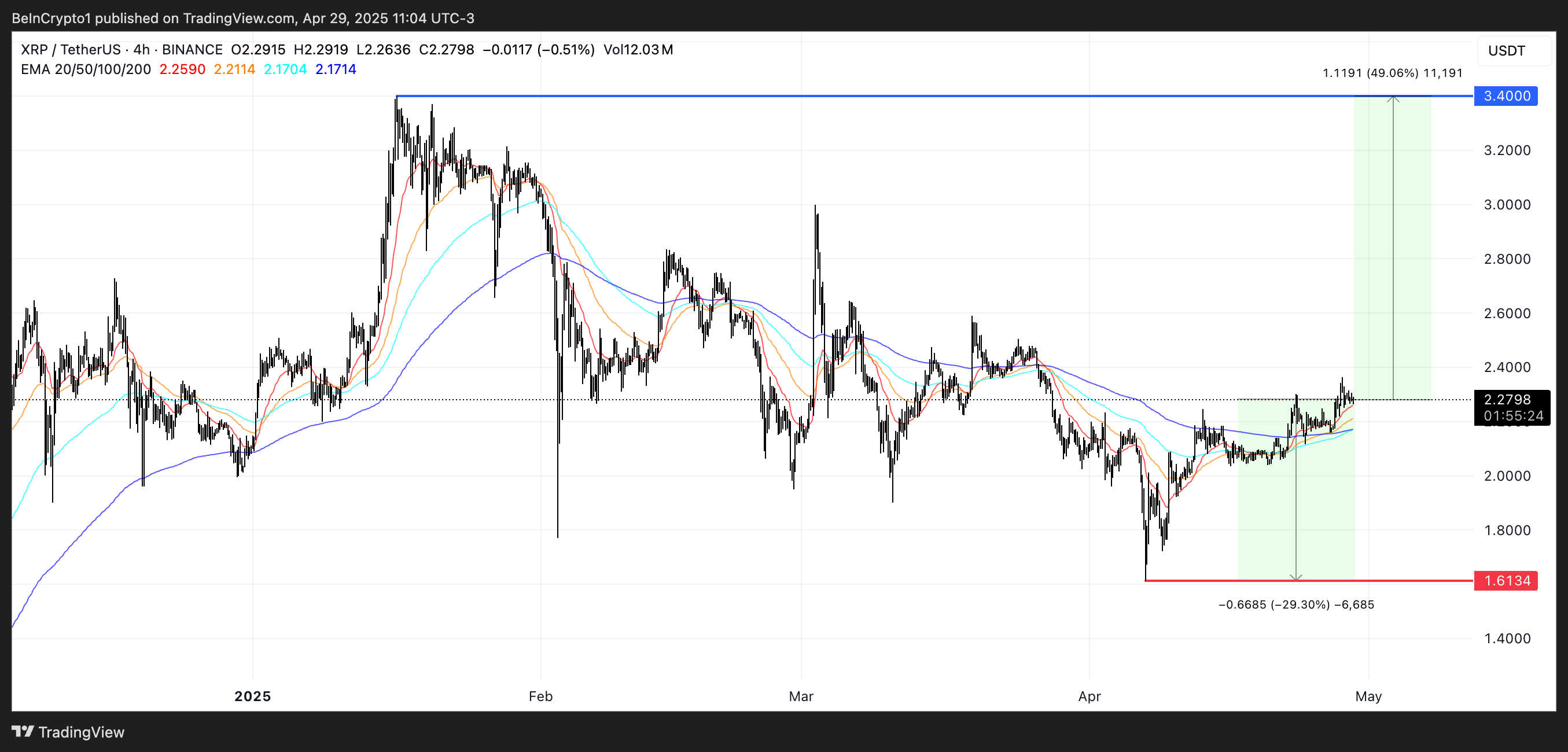Click 2025 on the time axis
Viewport: 1568px width, 752px height.
[x=253, y=696]
